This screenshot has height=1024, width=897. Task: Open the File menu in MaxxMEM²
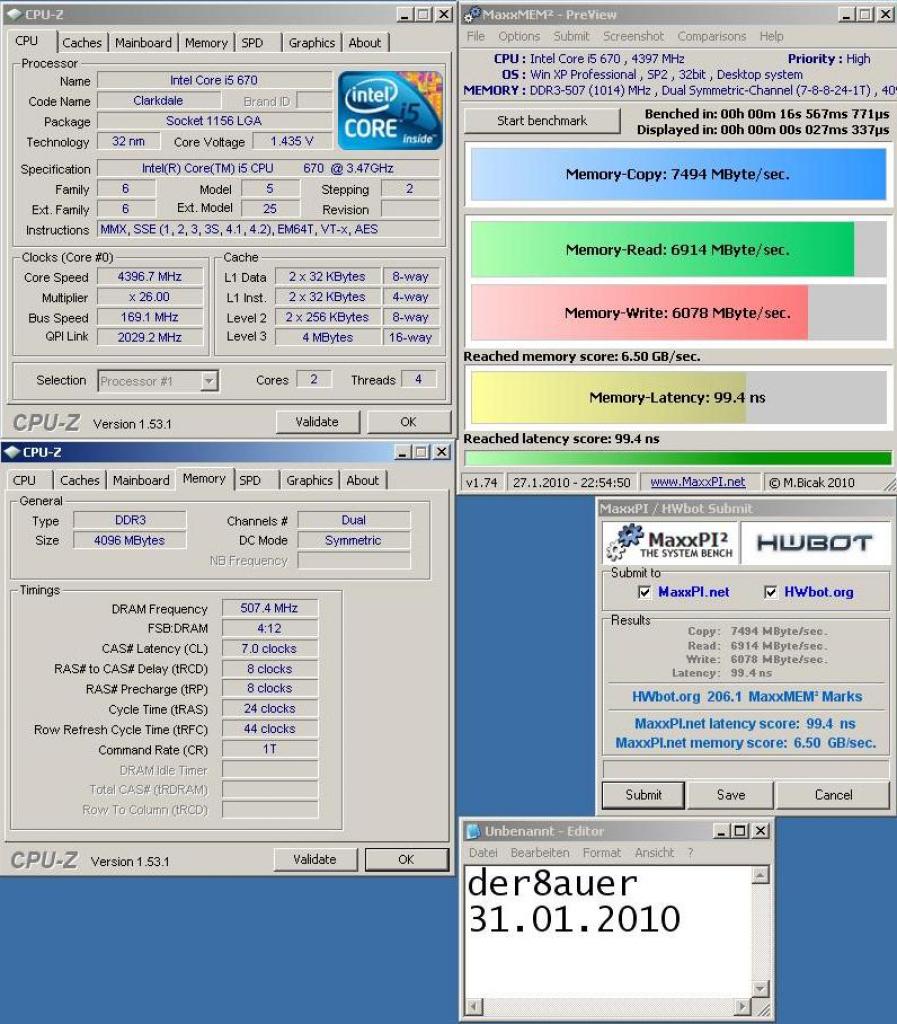tap(475, 37)
